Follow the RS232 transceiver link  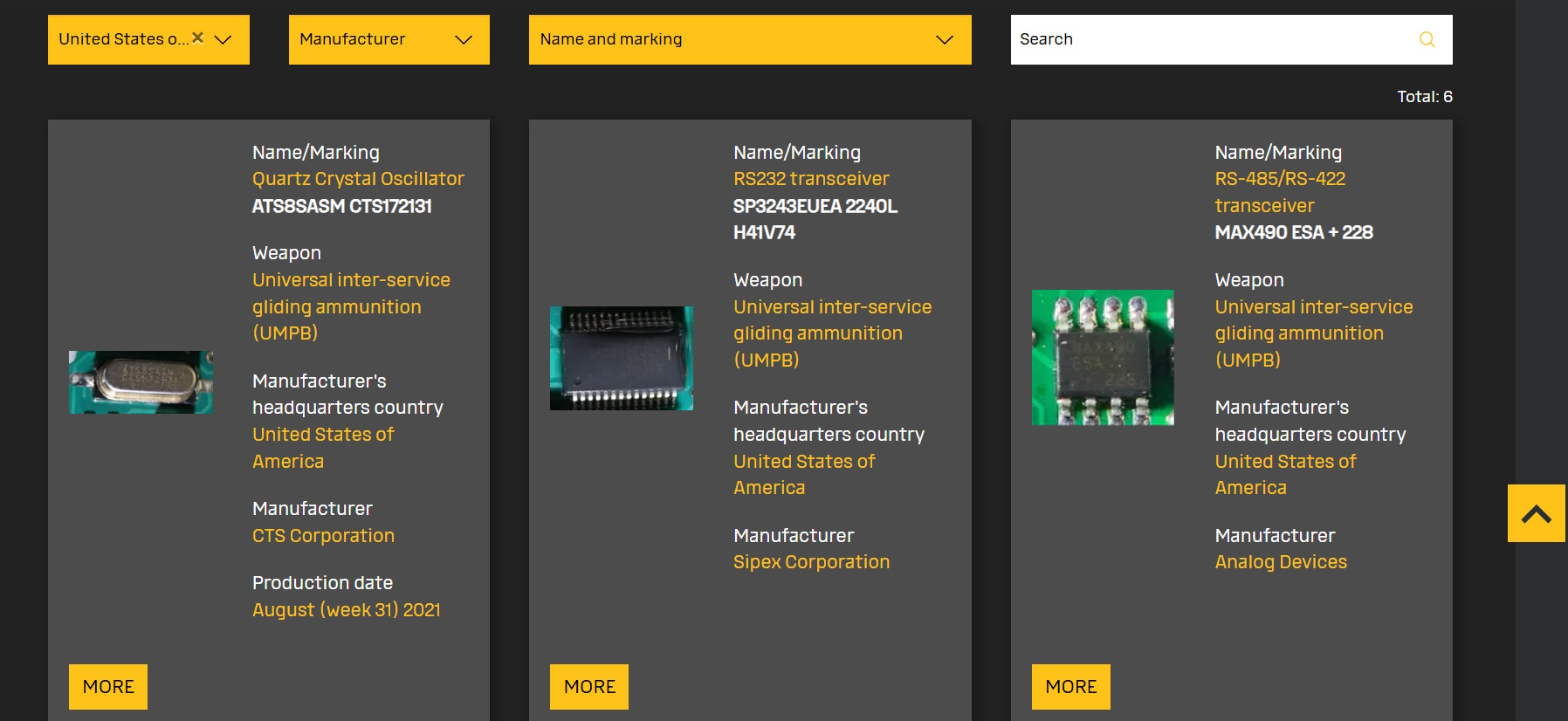click(811, 179)
